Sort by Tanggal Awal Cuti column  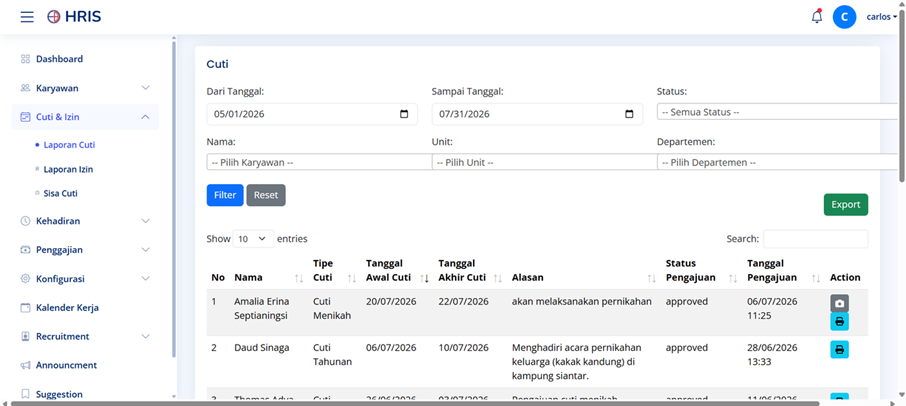pyautogui.click(x=424, y=278)
